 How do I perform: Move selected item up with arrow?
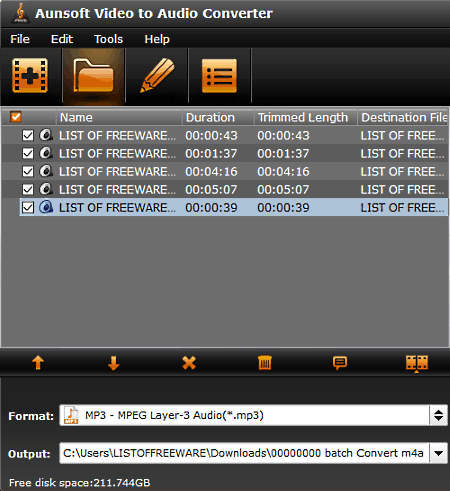tap(38, 362)
